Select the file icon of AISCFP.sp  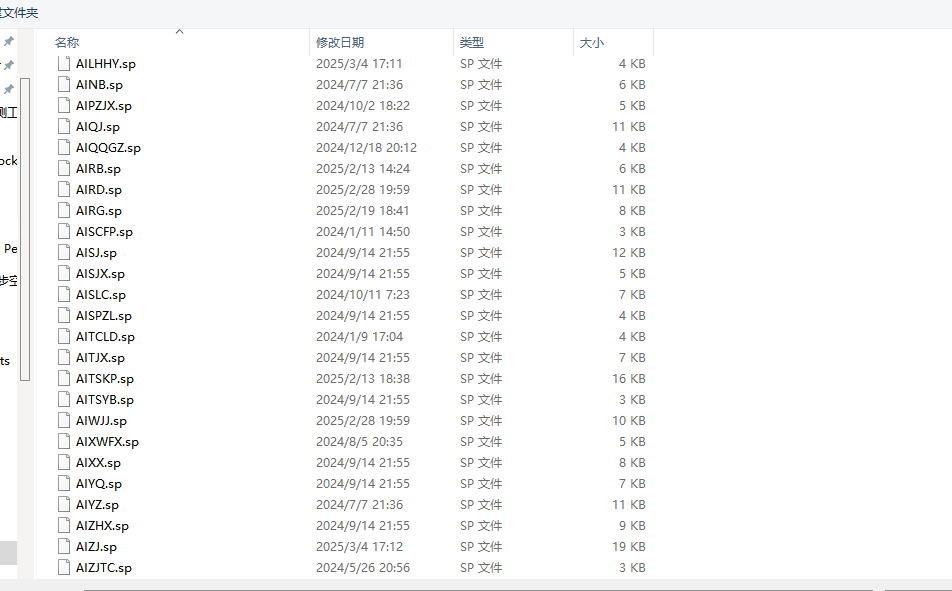pos(64,231)
